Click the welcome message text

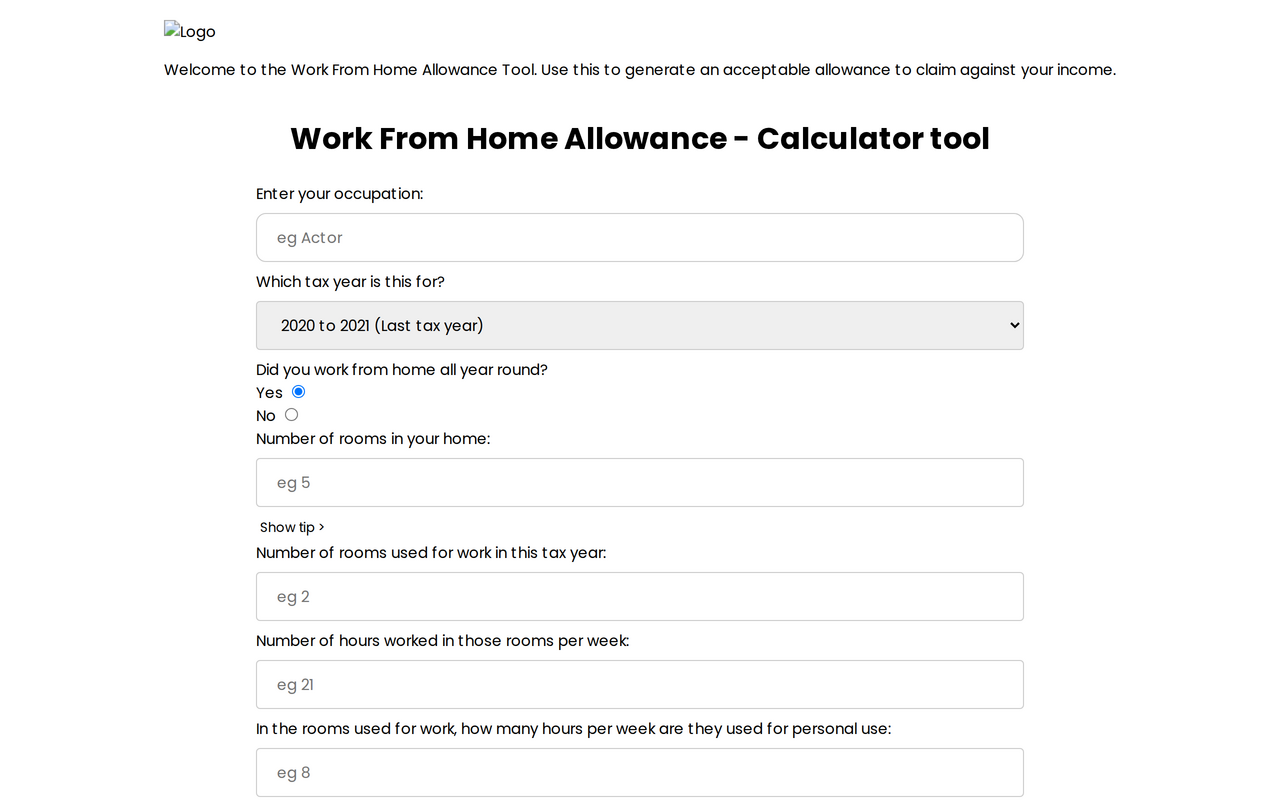639,69
